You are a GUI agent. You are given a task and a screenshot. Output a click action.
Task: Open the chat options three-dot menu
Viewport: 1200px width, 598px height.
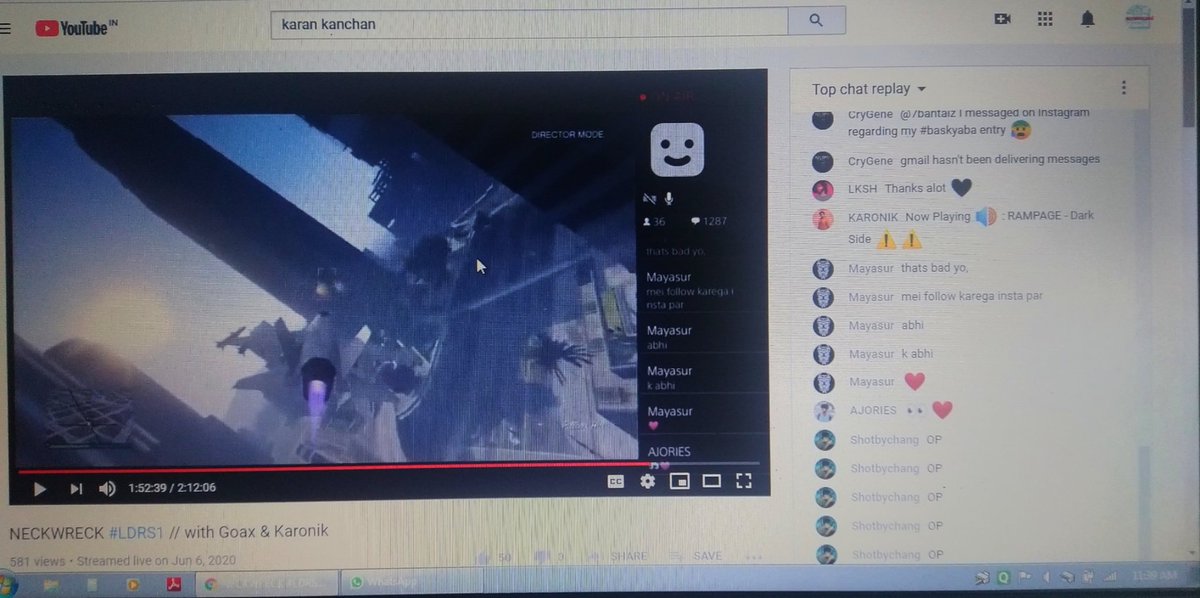point(1124,88)
